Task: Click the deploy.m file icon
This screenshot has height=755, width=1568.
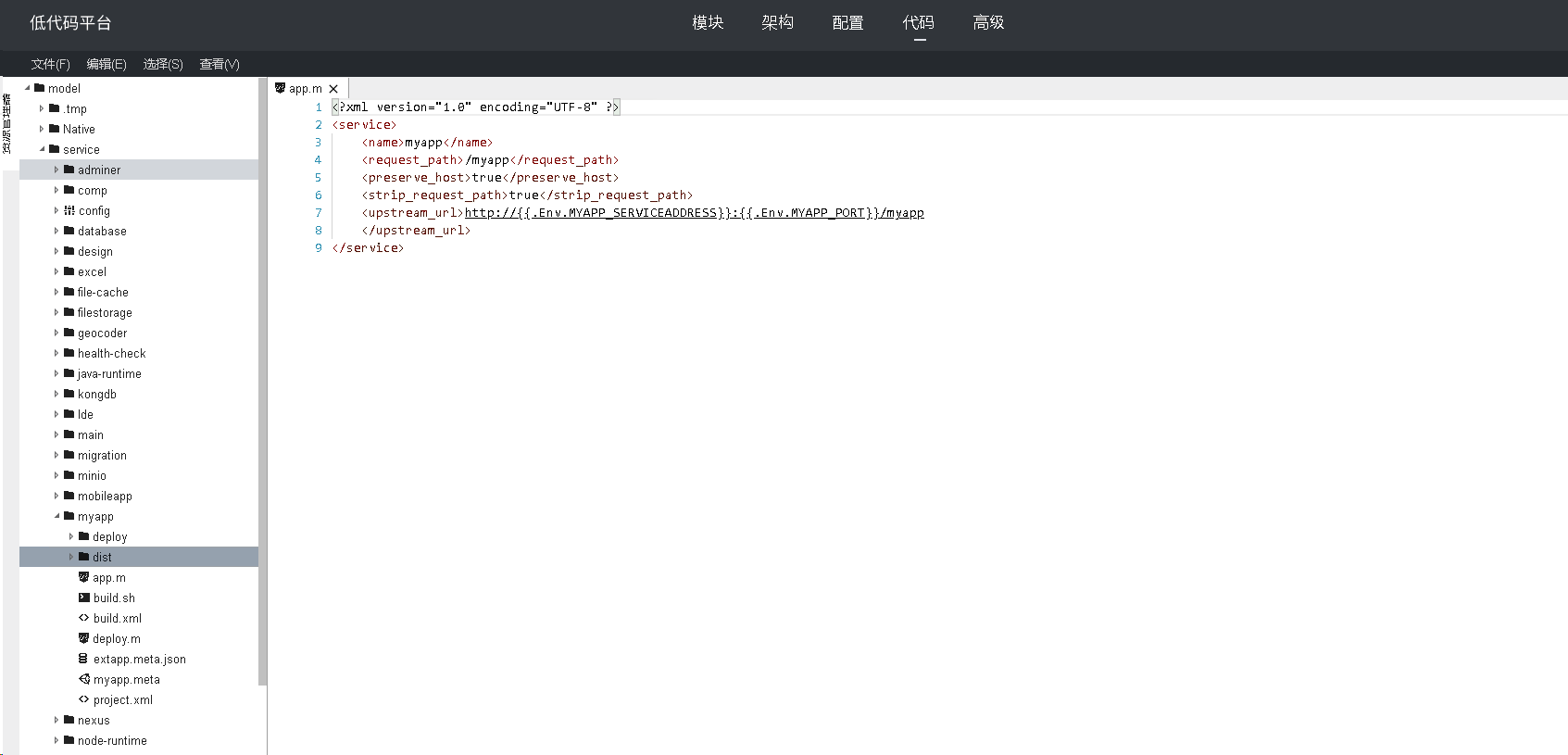Action: [84, 638]
